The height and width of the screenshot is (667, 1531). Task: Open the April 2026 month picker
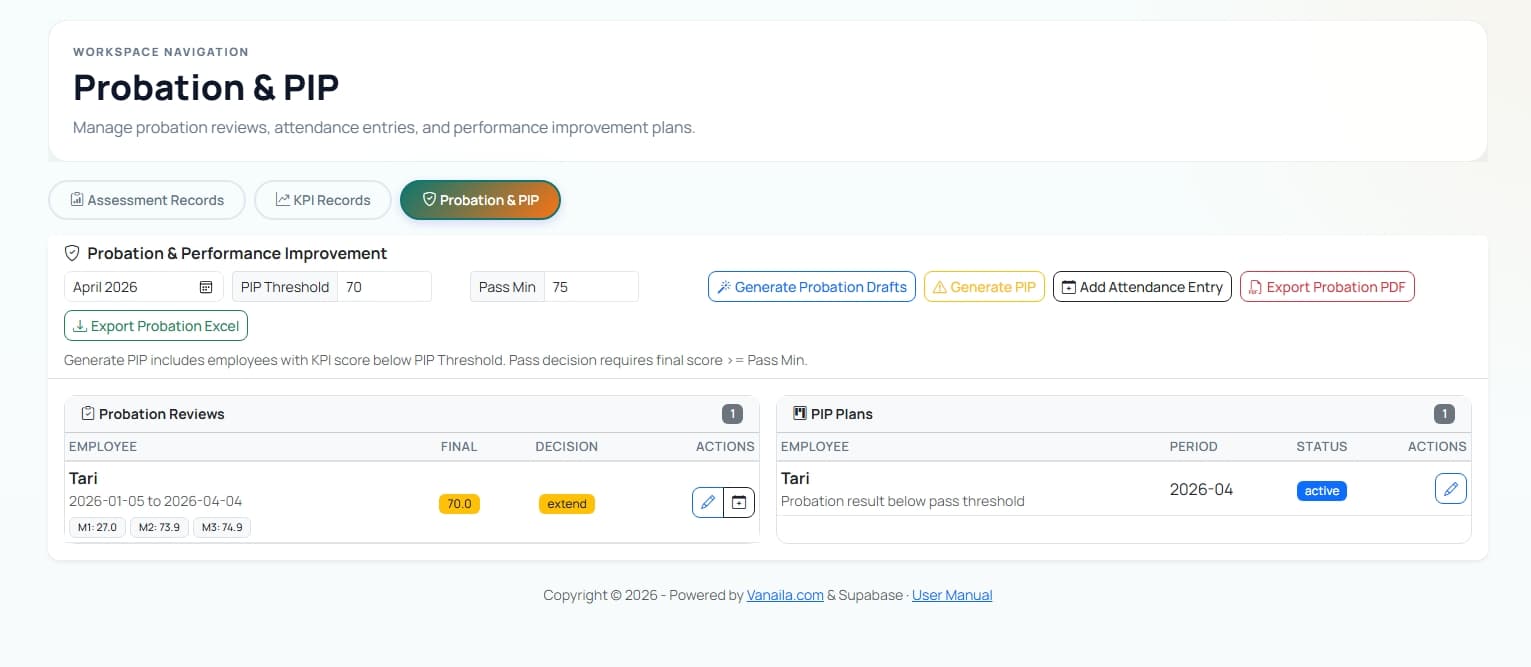click(144, 287)
